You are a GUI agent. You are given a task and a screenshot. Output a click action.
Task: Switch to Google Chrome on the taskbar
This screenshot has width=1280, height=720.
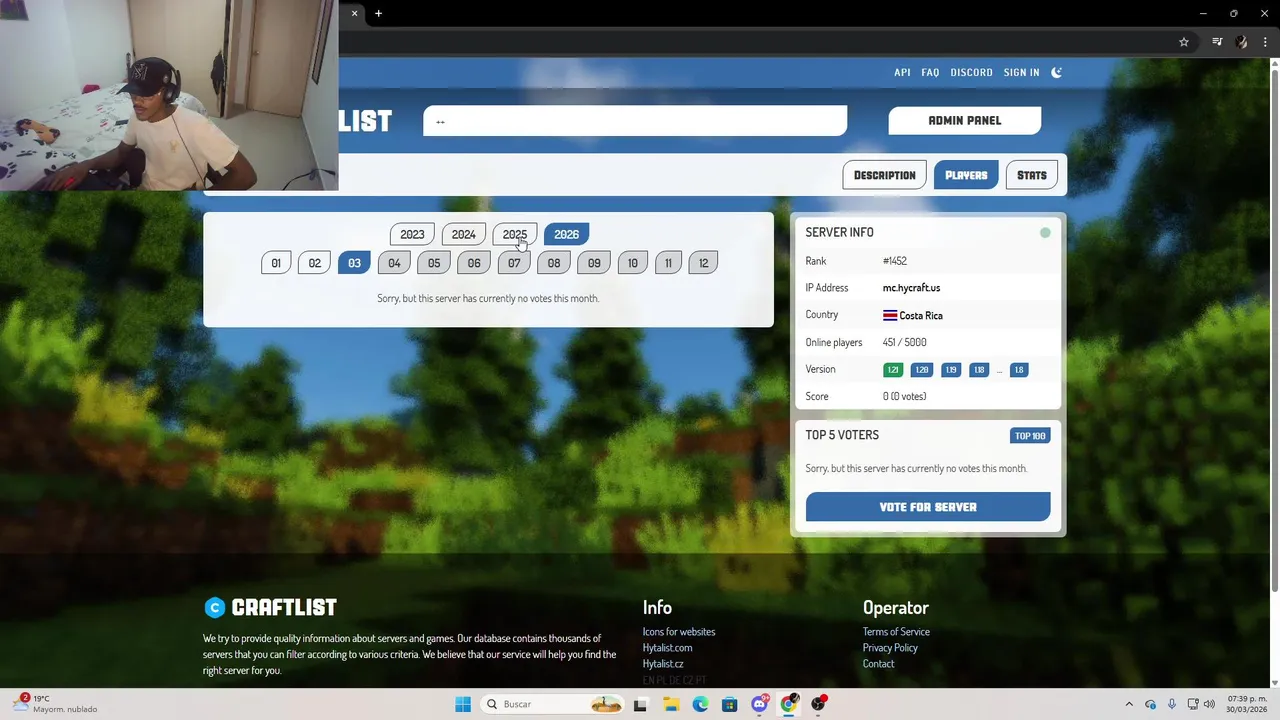click(788, 704)
